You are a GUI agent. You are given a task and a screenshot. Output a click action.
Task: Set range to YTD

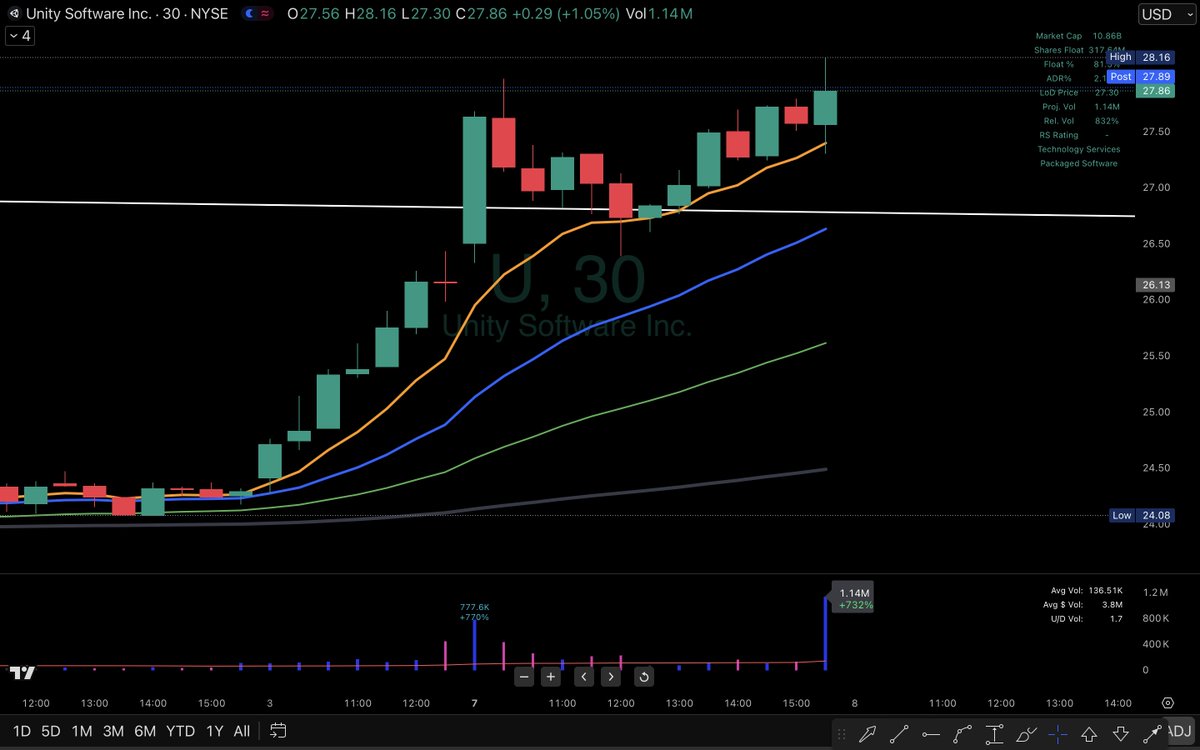coord(181,731)
